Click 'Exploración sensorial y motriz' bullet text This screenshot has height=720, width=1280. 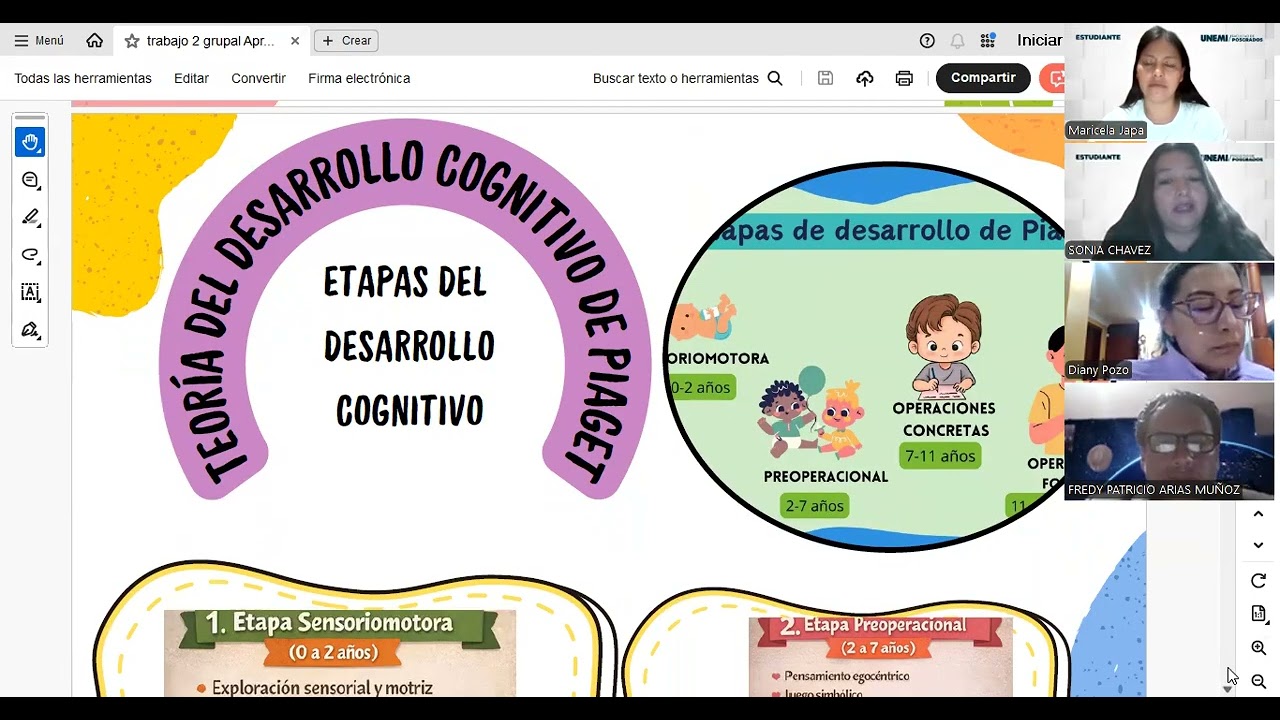(322, 688)
